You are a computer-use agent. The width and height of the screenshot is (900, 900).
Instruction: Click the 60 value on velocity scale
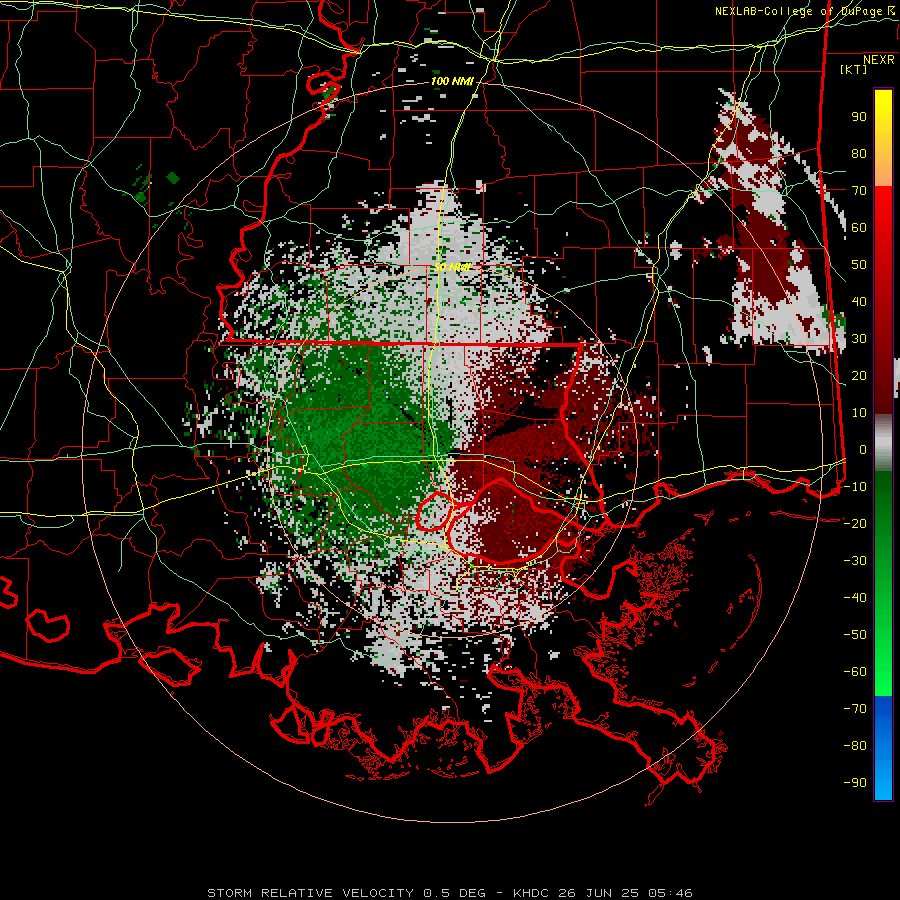(x=859, y=227)
